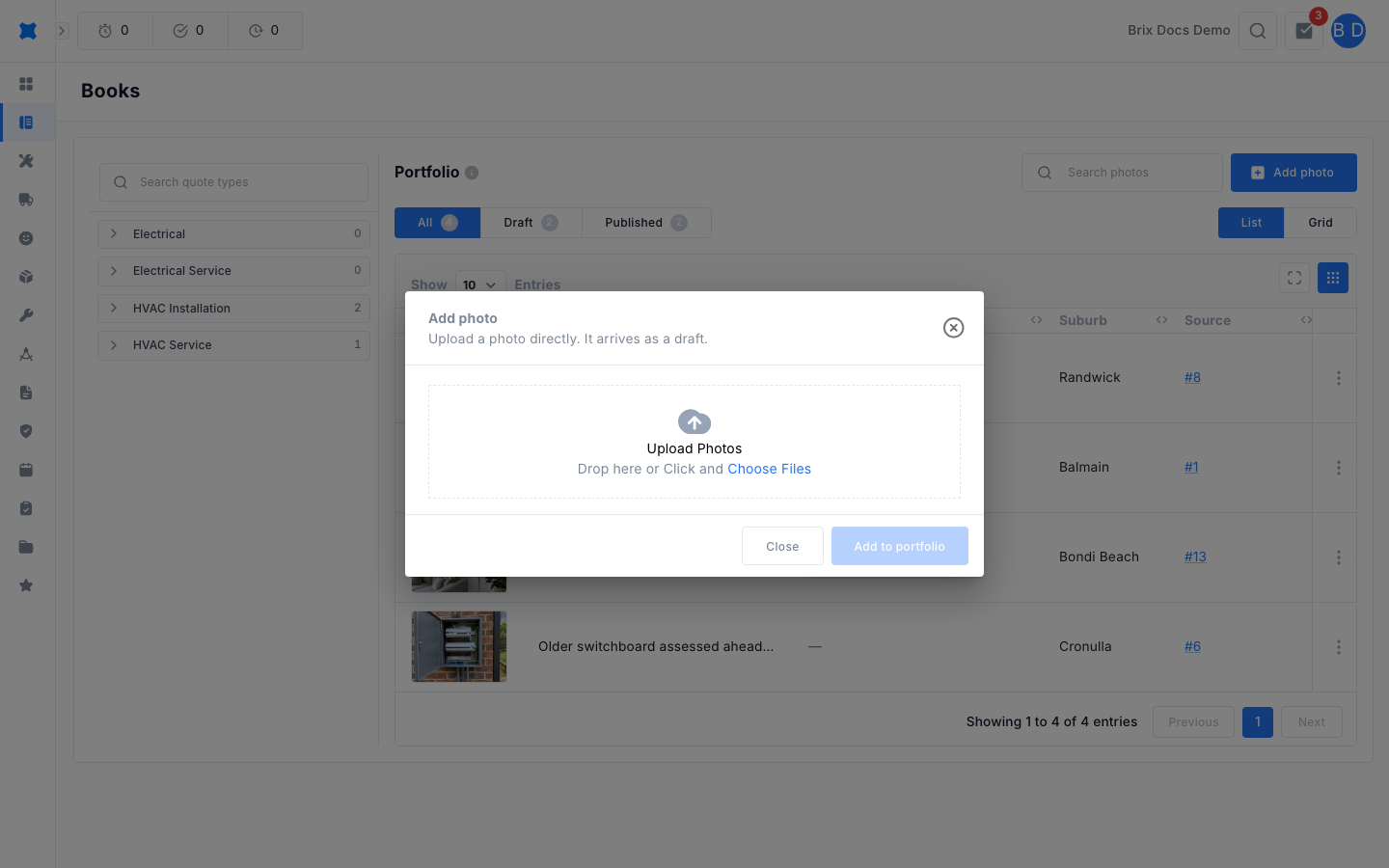Click the Add photo button
The image size is (1389, 868).
point(1294,173)
